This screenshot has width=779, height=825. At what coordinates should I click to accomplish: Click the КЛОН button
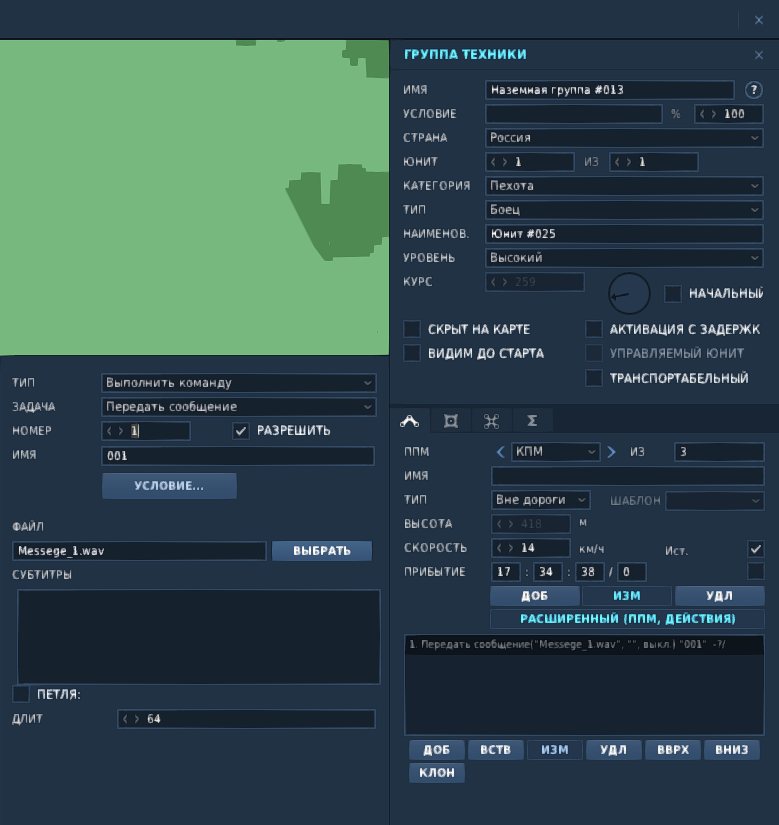437,773
